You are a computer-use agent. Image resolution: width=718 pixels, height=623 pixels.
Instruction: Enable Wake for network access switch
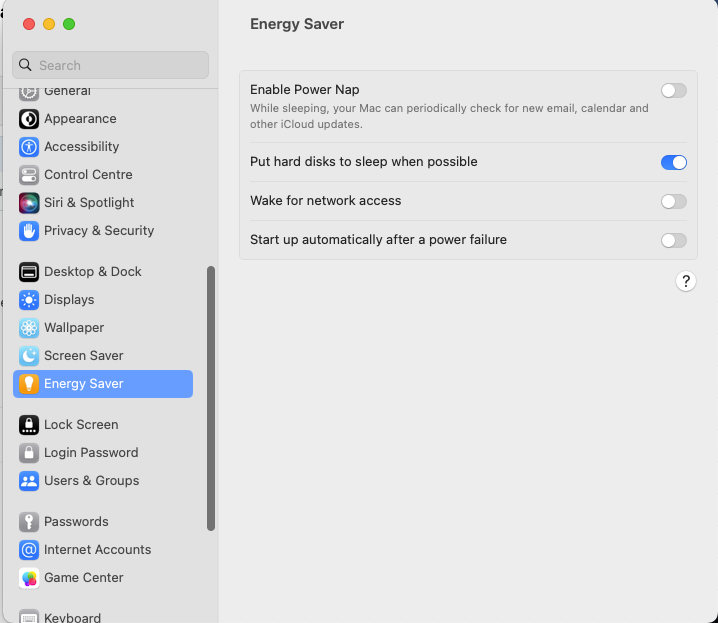674,201
